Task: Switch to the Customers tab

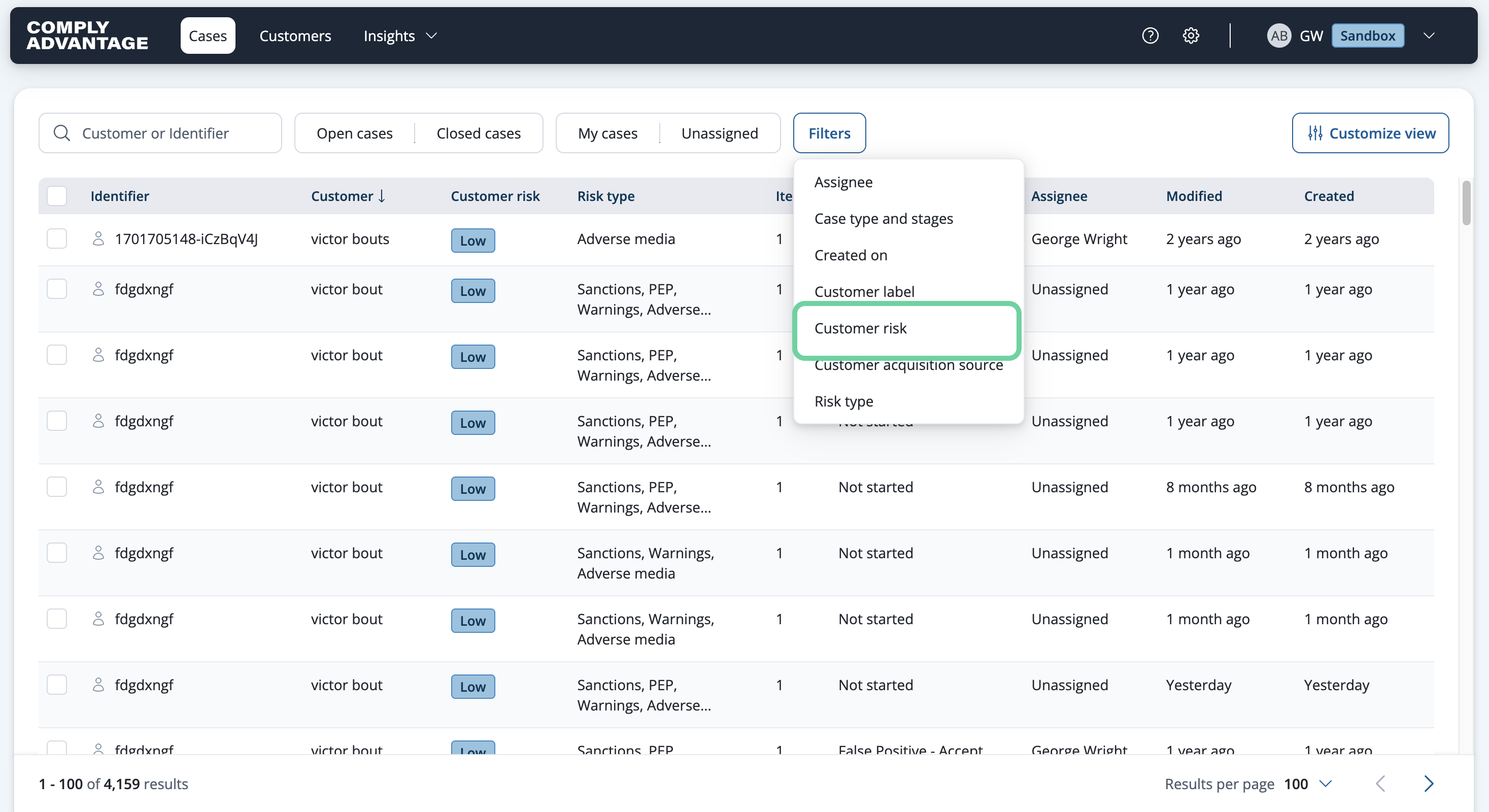Action: point(295,36)
